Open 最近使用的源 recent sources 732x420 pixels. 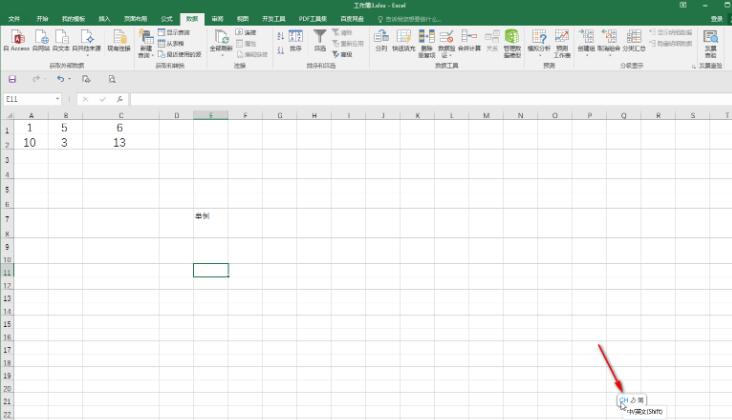click(179, 54)
